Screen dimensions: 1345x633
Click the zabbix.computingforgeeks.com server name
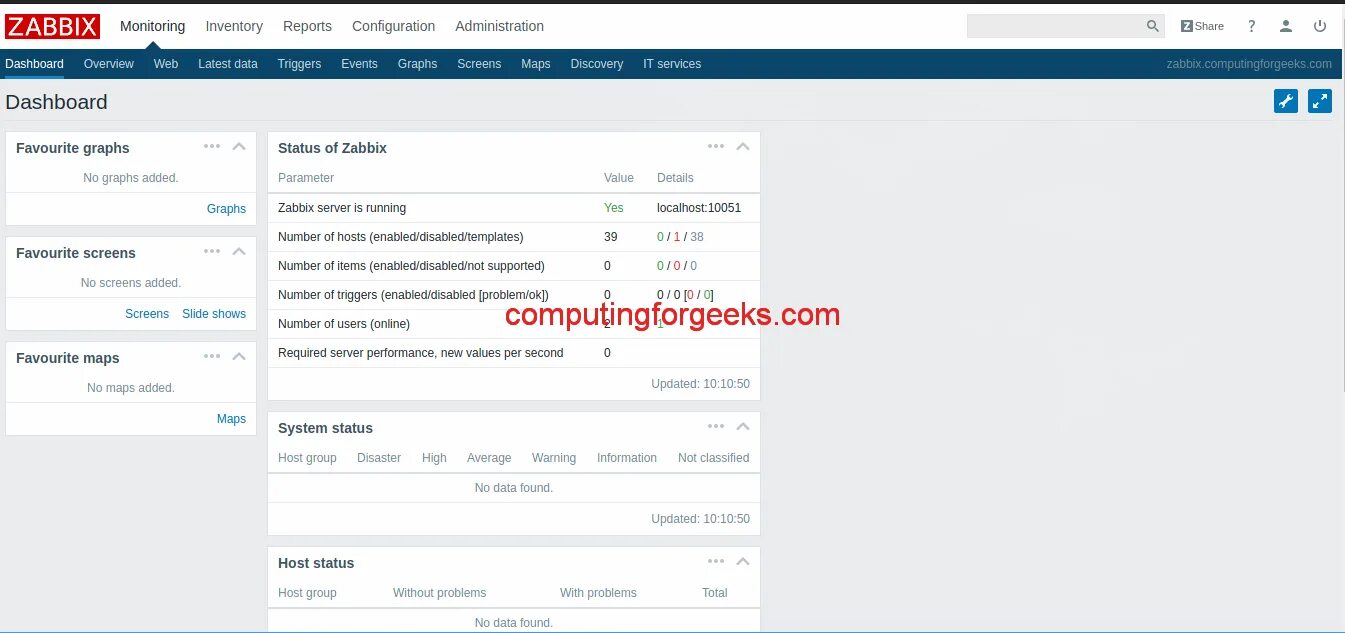tap(1249, 64)
